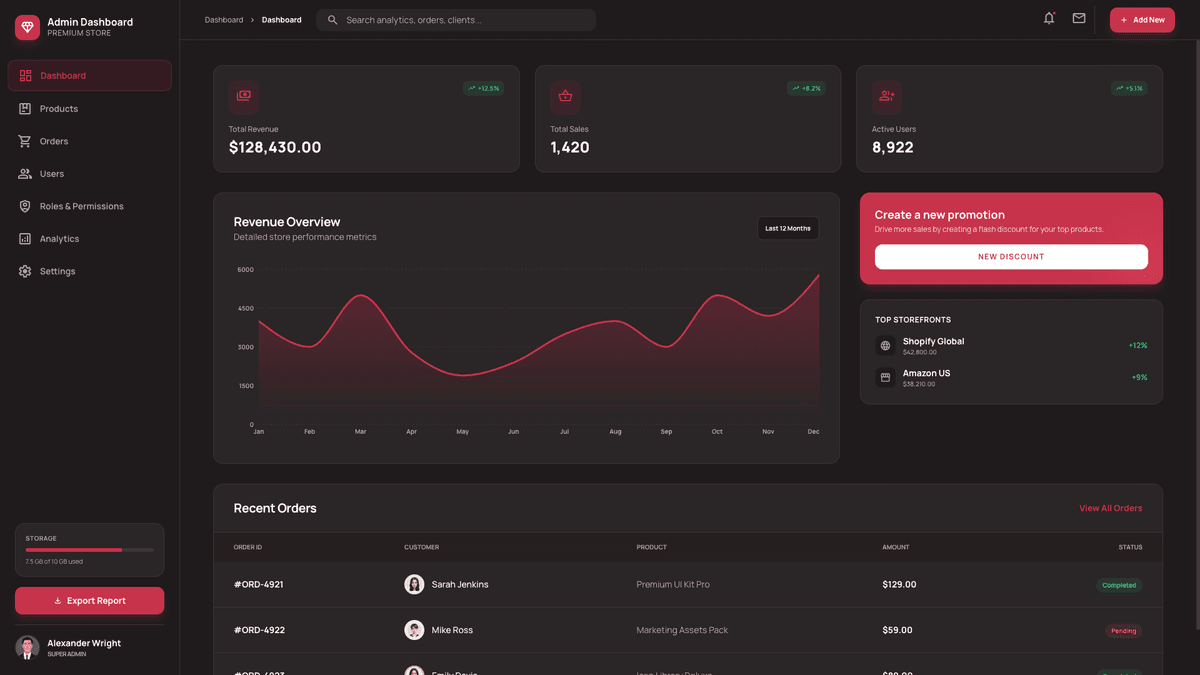The width and height of the screenshot is (1200, 675).
Task: Click the Analytics chart icon
Action: click(x=24, y=238)
